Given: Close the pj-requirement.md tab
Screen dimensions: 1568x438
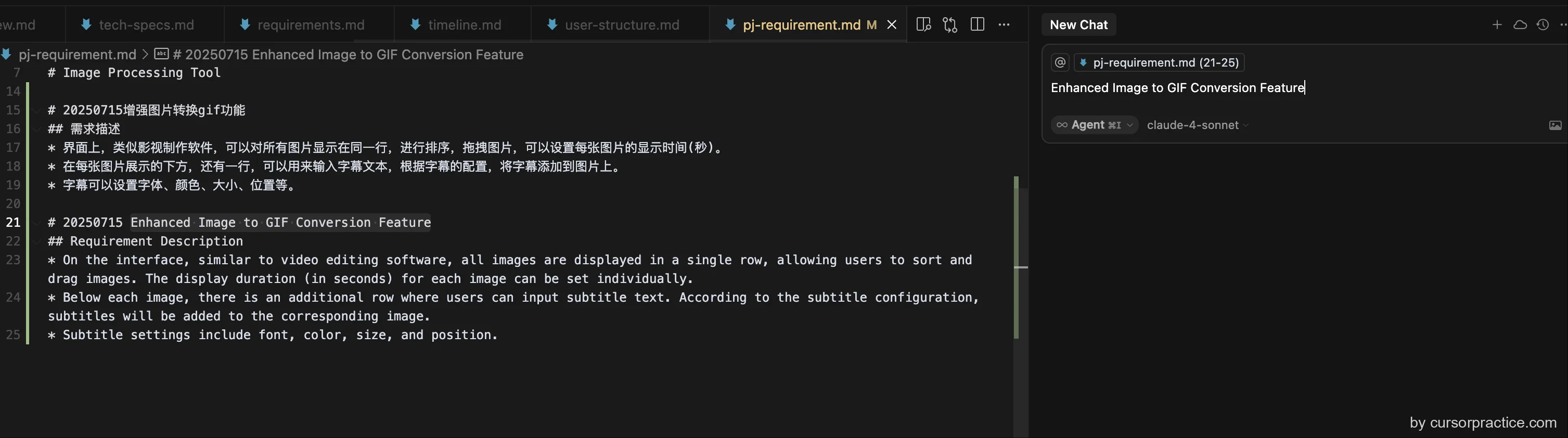Looking at the screenshot, I should 892,24.
